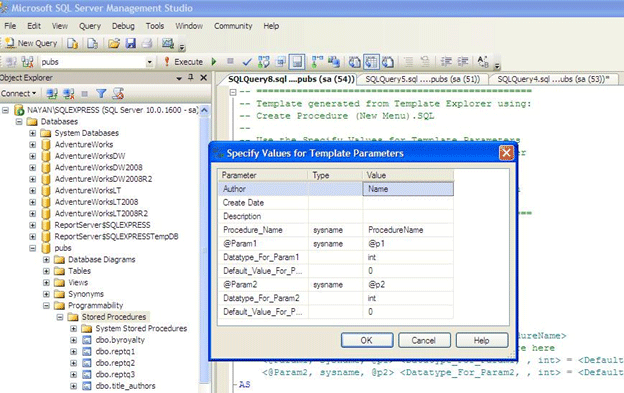Open the Query menu

pyautogui.click(x=90, y=26)
